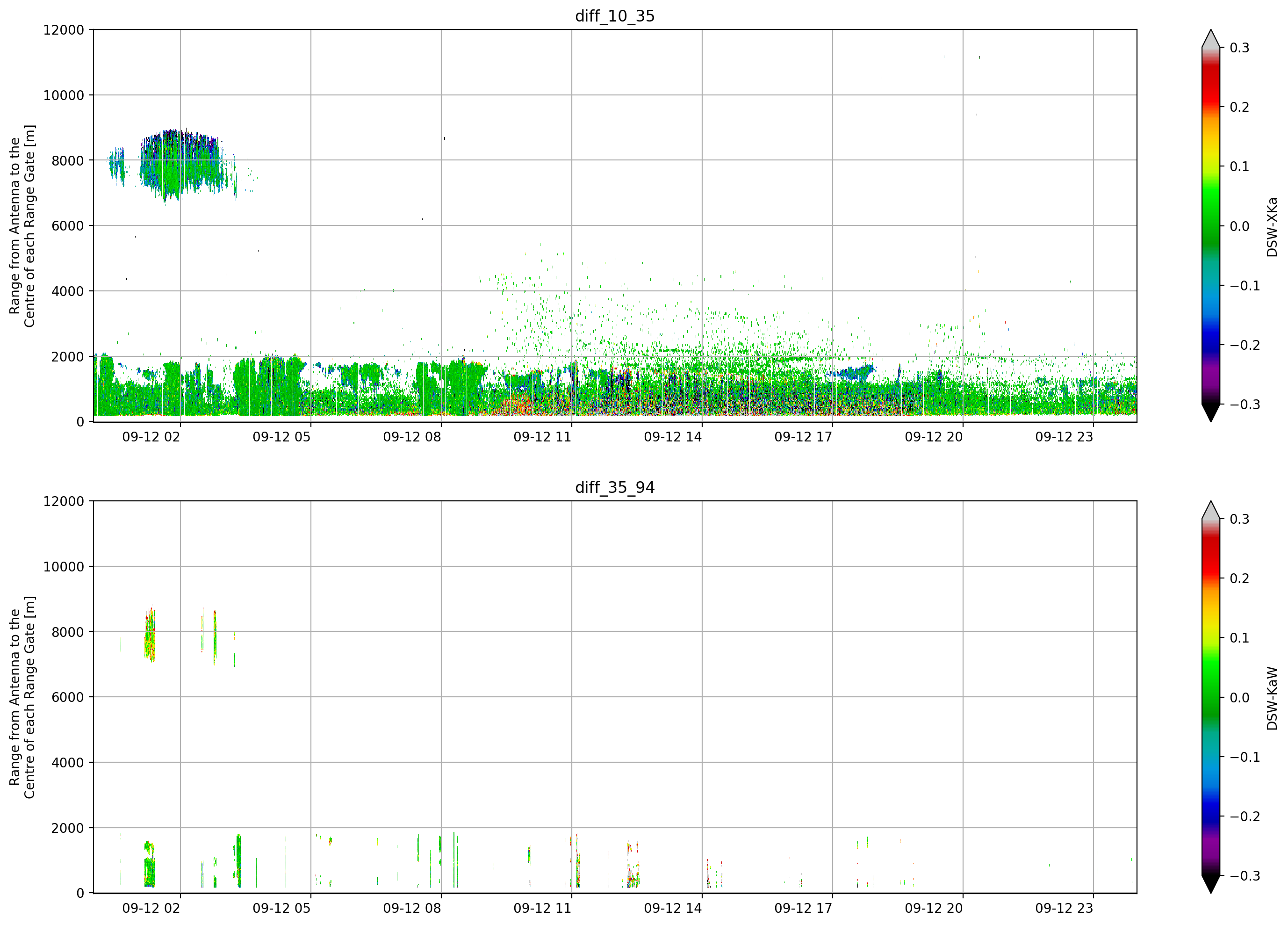Click the gray upper arrow of DSW-KaW colorbar
This screenshot has height=925, width=1288.
pos(1211,510)
